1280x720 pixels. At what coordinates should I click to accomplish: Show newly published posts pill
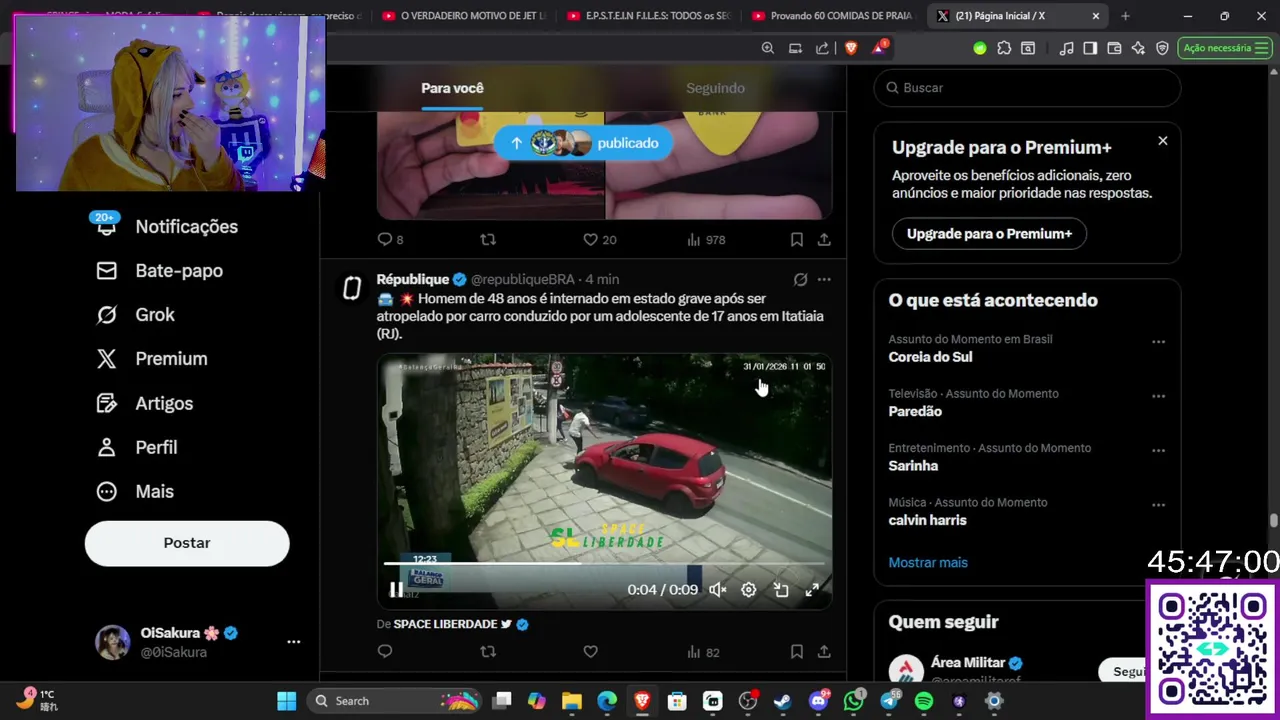pos(582,143)
